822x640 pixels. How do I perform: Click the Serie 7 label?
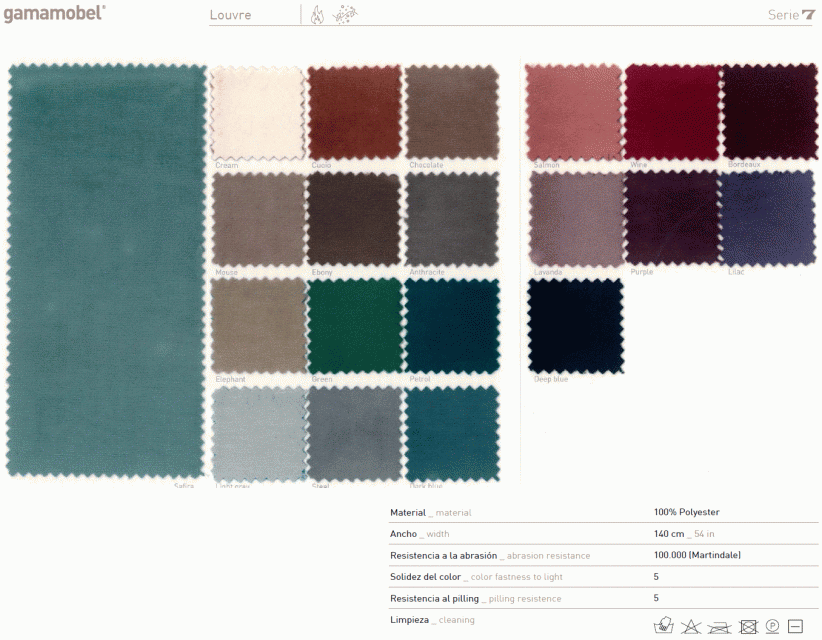coord(790,15)
